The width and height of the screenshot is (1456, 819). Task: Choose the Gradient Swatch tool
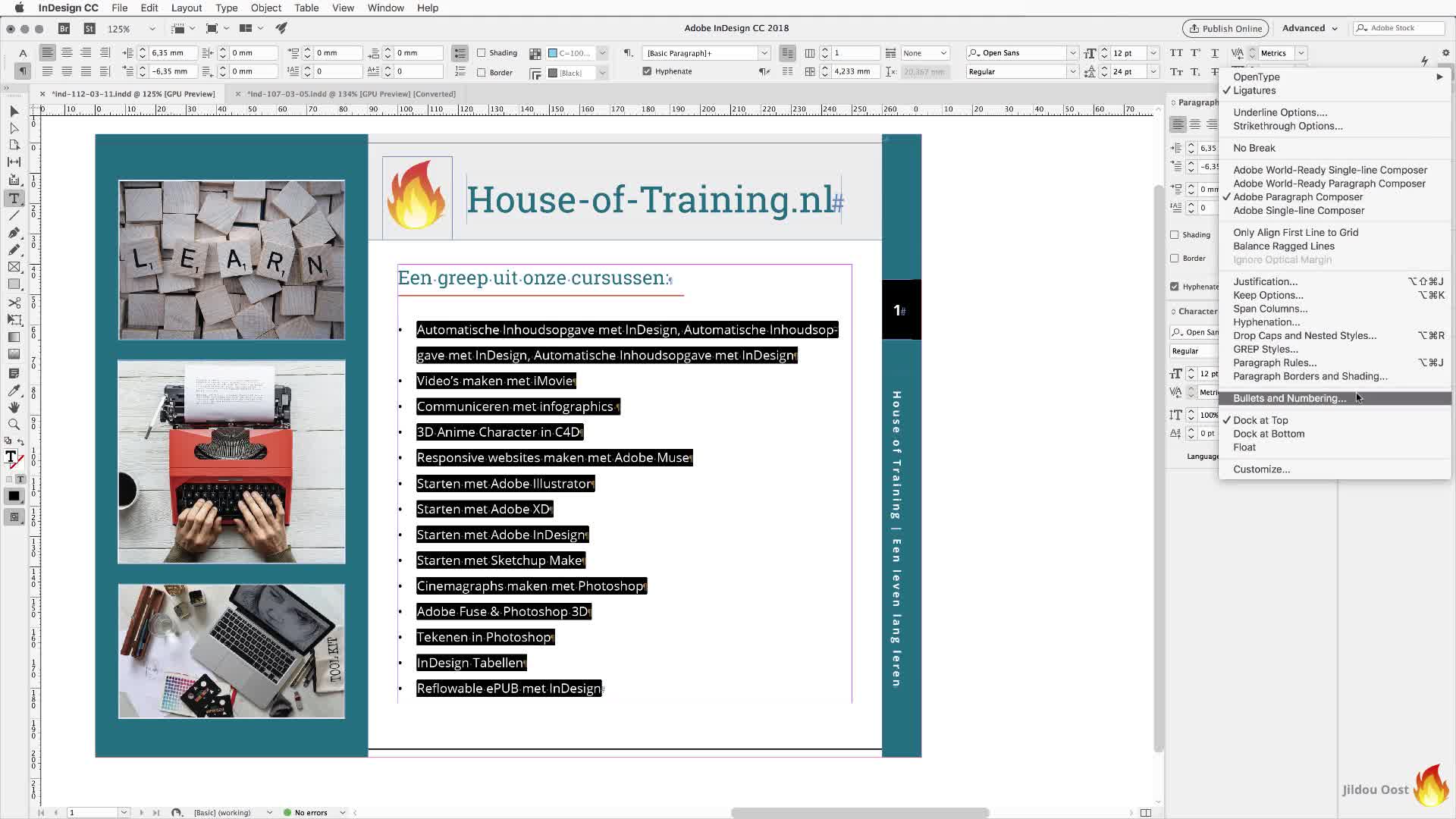(x=14, y=337)
